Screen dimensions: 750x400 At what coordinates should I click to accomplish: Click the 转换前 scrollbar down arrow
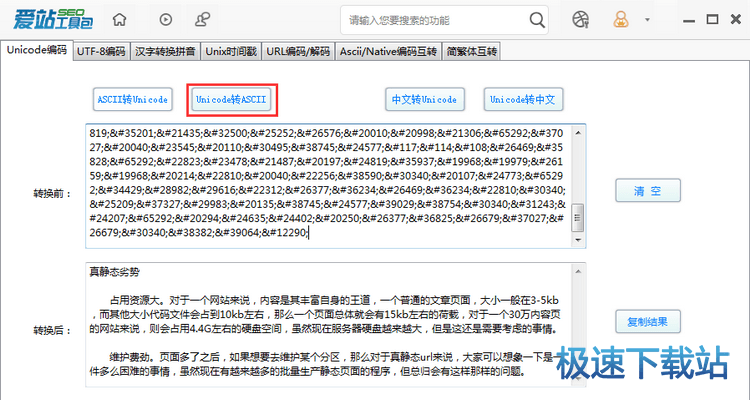[x=578, y=240]
